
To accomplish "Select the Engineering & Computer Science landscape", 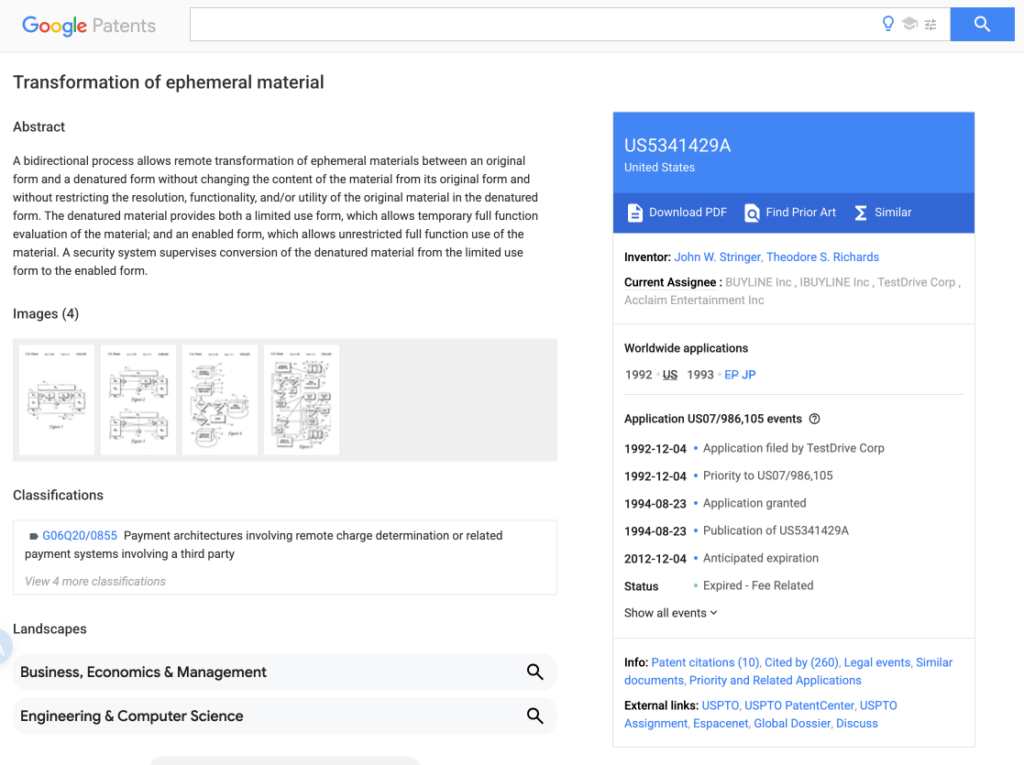I will [x=284, y=715].
